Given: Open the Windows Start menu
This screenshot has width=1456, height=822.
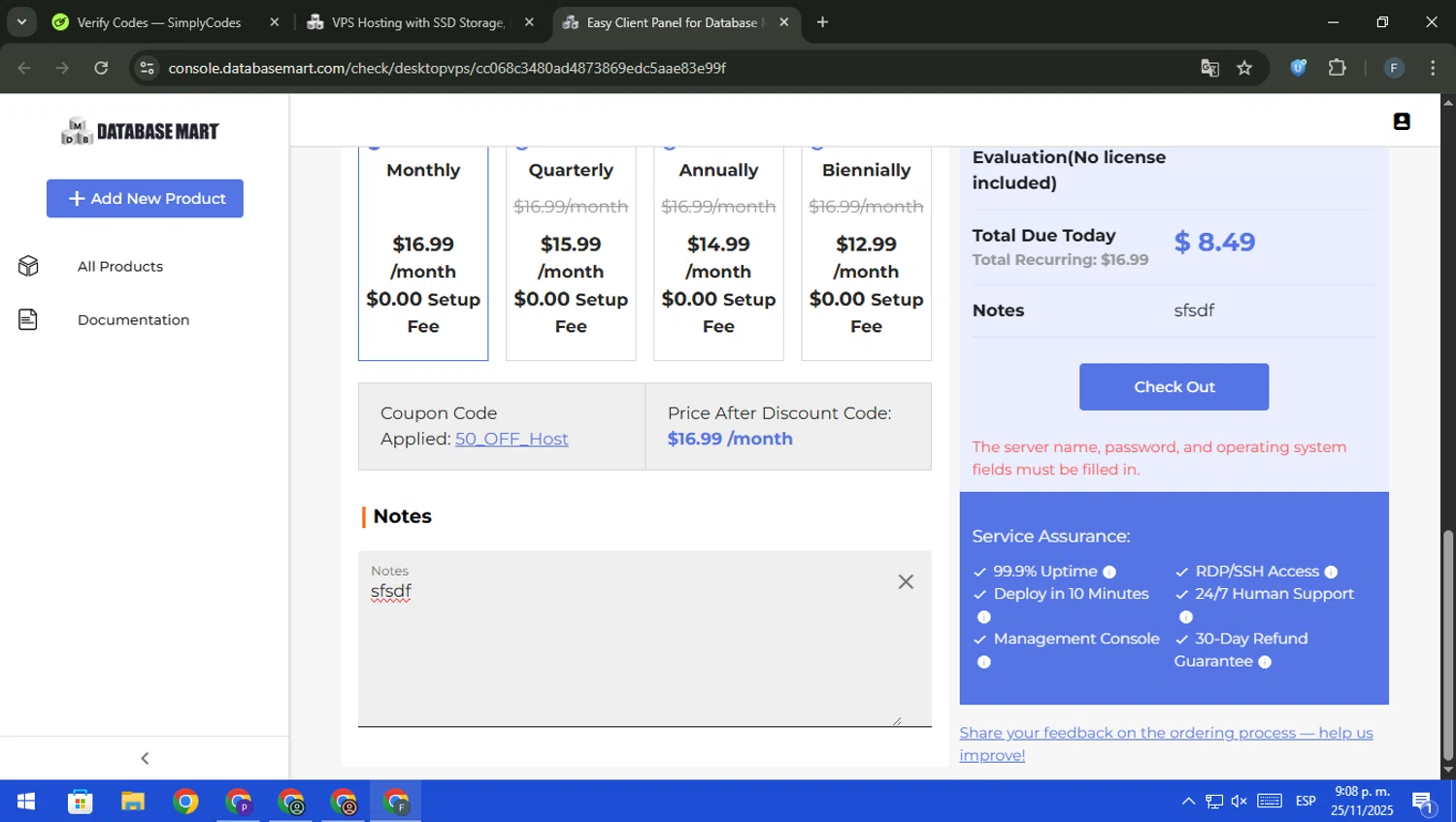Looking at the screenshot, I should 26,802.
